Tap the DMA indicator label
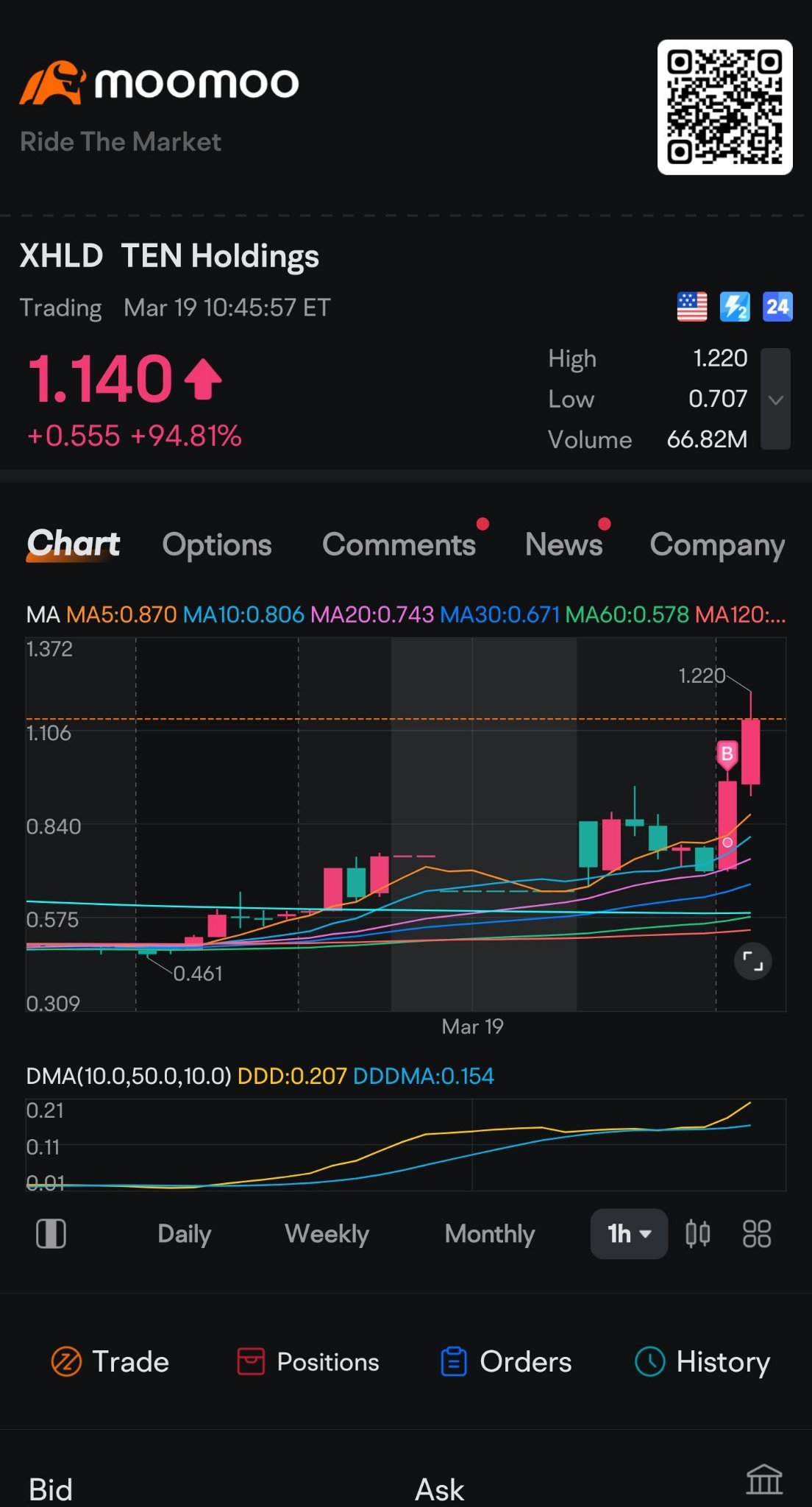 (129, 1076)
